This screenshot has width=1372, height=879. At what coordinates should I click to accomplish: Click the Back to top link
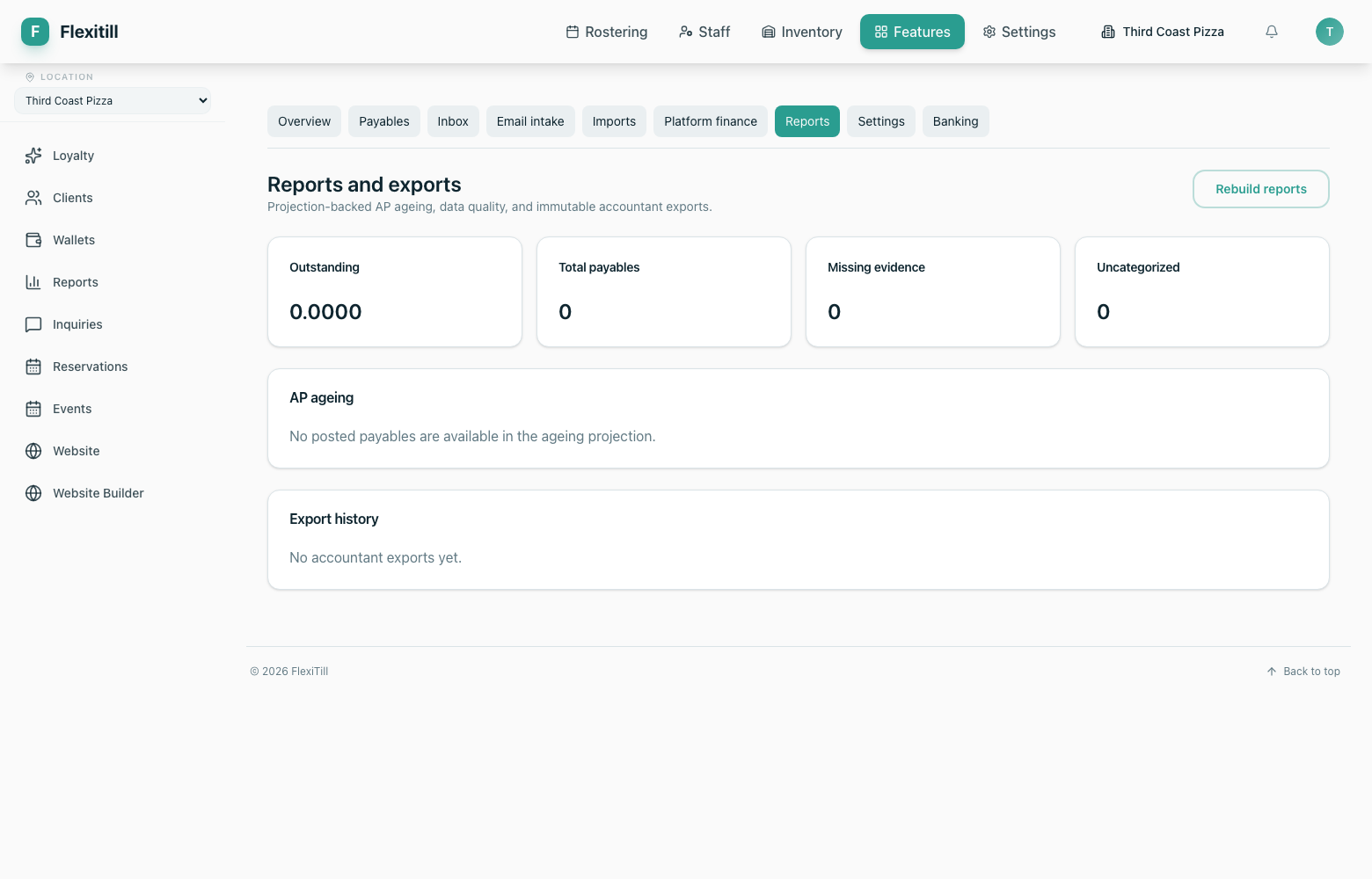(1303, 672)
